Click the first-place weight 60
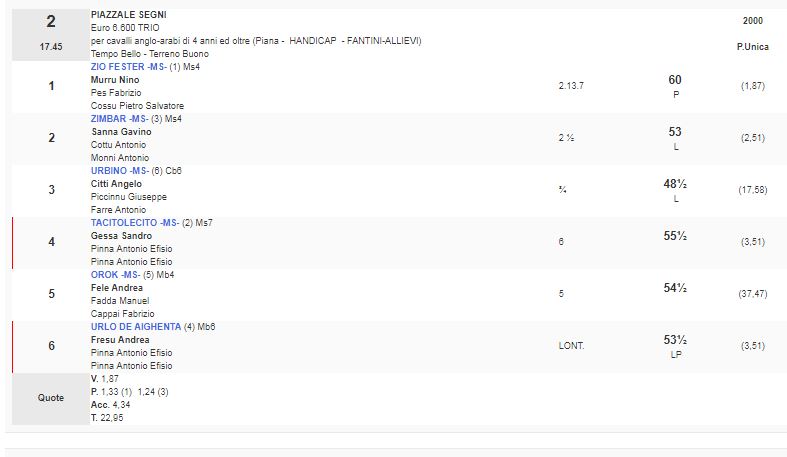Viewport: 787px width, 457px height. tap(674, 79)
